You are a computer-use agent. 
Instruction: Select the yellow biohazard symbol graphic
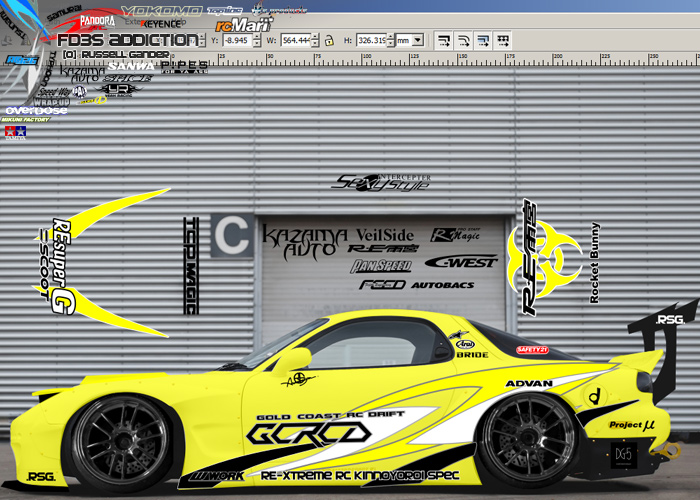click(545, 260)
